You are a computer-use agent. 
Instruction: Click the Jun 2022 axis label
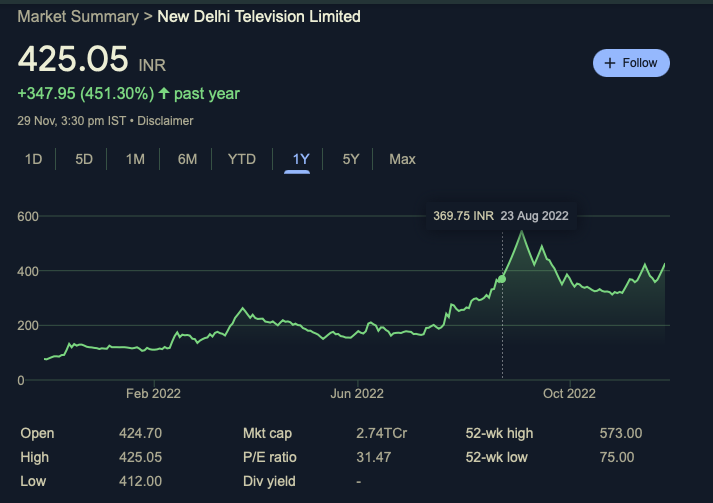357,393
